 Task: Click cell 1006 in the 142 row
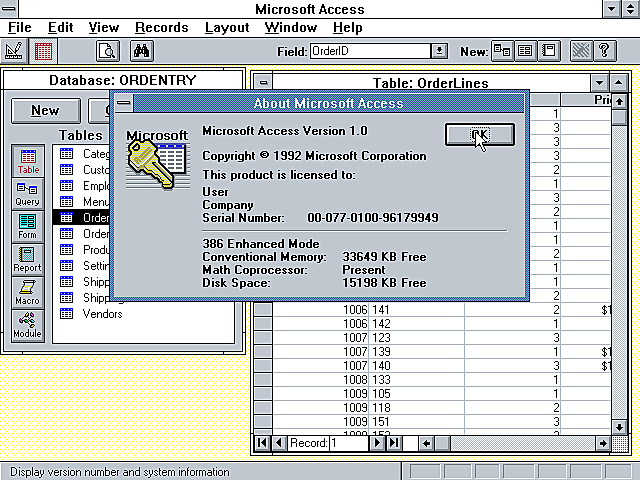pyautogui.click(x=321, y=324)
